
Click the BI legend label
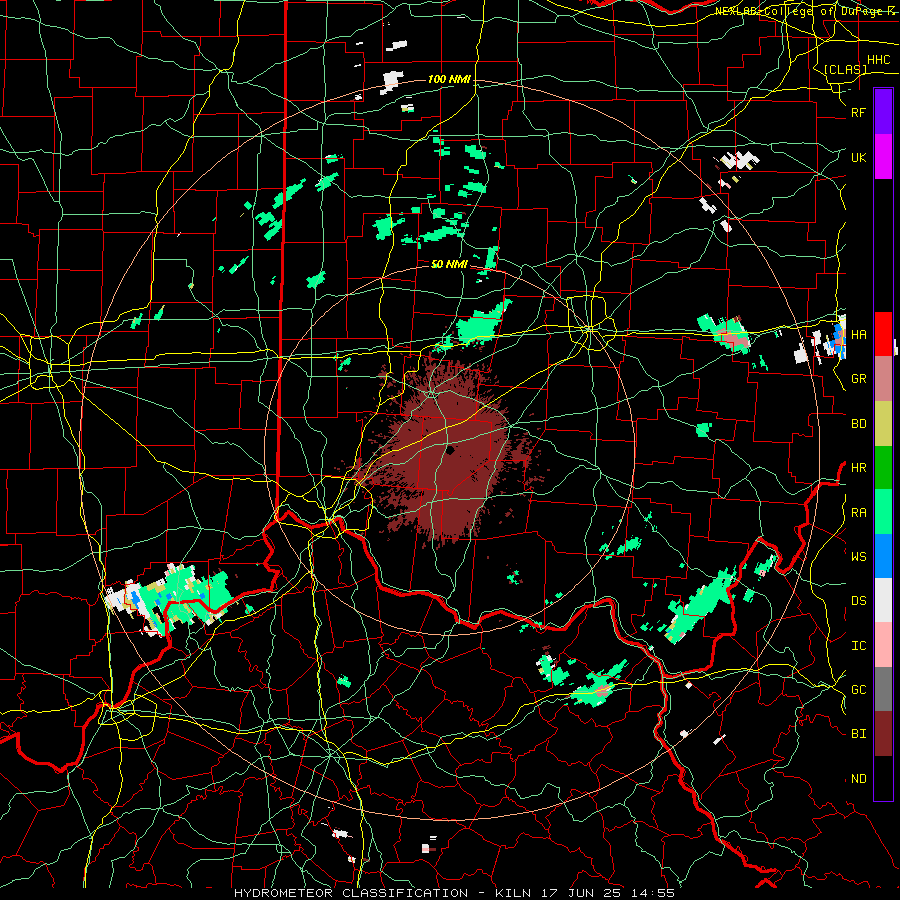[858, 734]
